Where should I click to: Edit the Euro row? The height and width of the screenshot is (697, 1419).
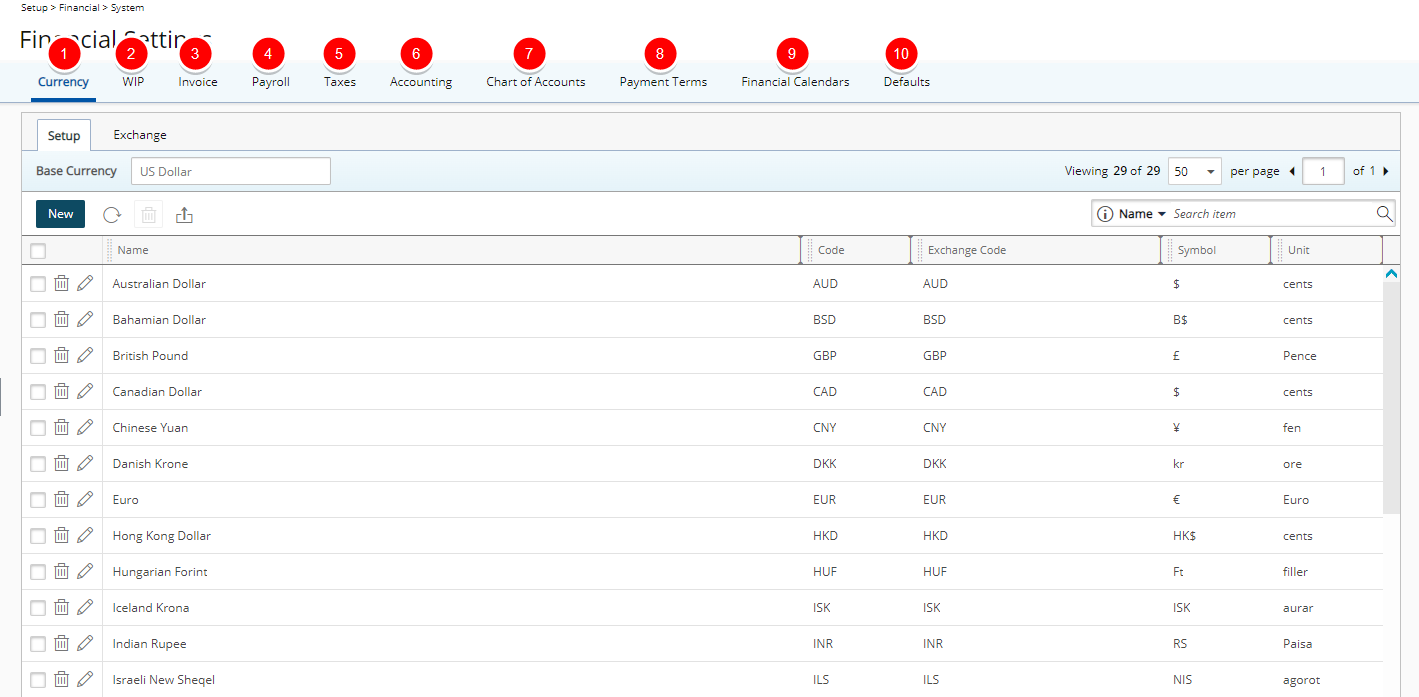point(85,499)
